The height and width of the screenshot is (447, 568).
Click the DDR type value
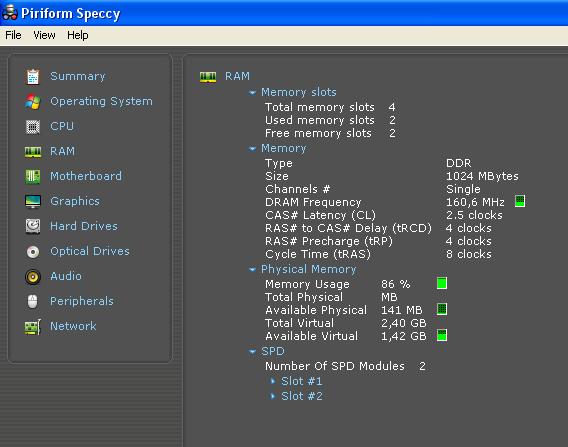pyautogui.click(x=459, y=163)
